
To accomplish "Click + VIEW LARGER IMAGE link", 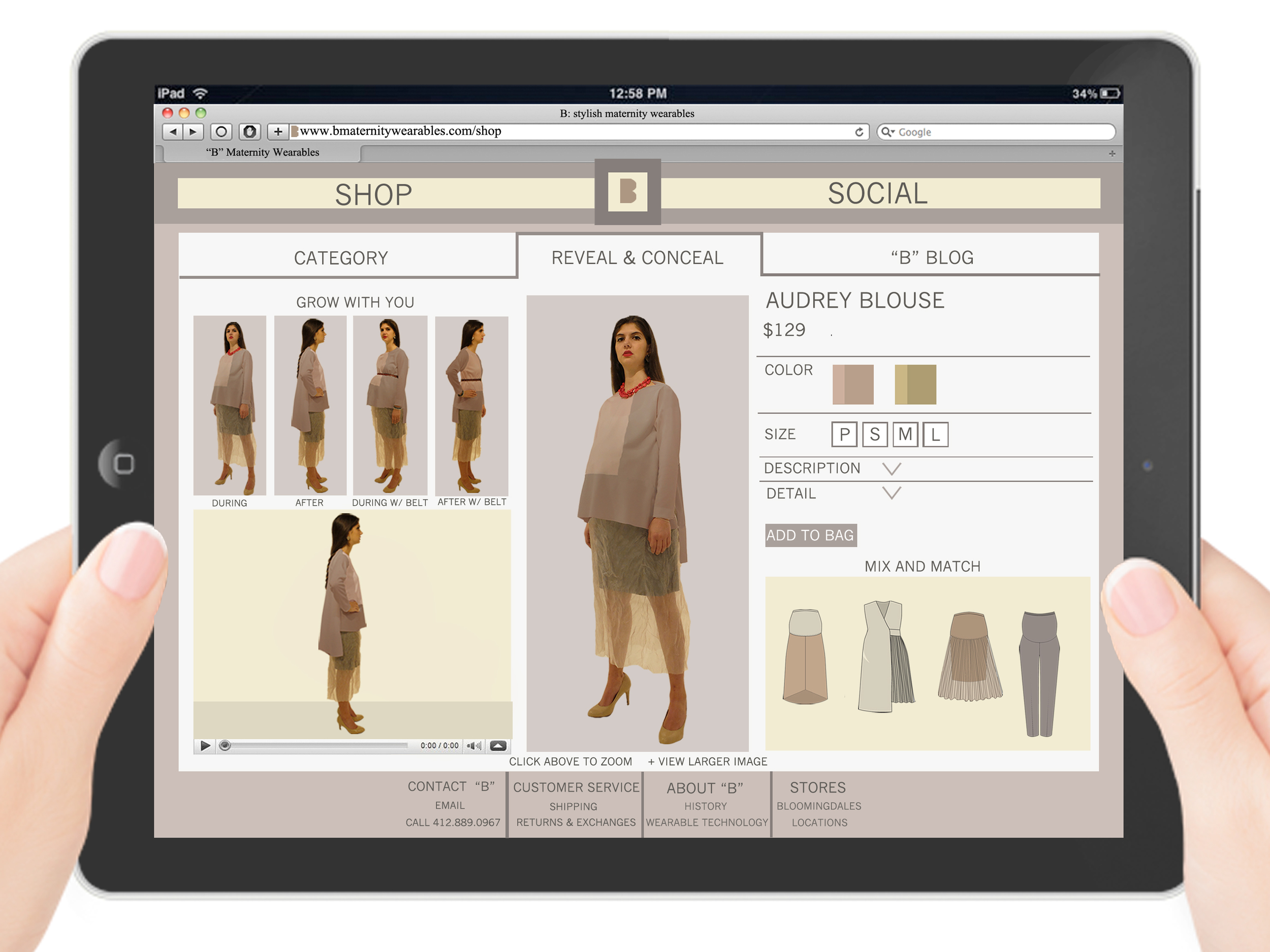I will coord(707,762).
